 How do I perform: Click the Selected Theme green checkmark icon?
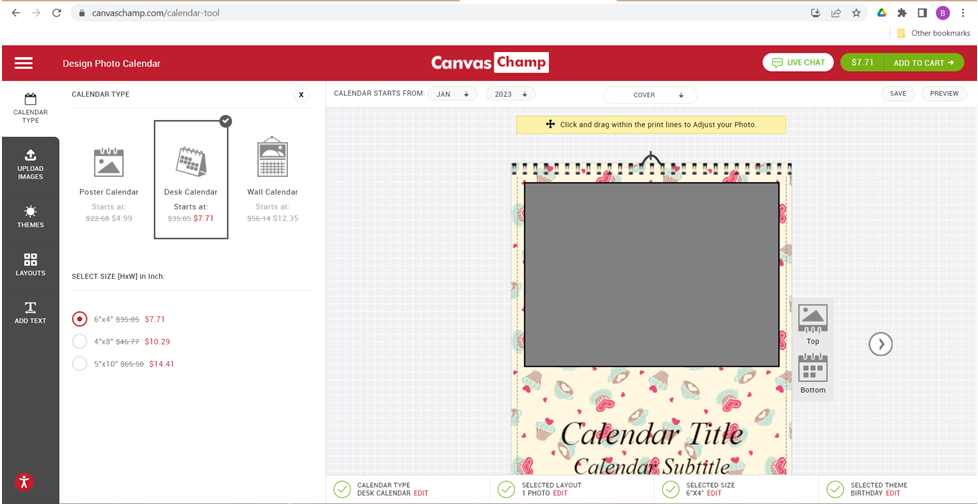[x=835, y=490]
